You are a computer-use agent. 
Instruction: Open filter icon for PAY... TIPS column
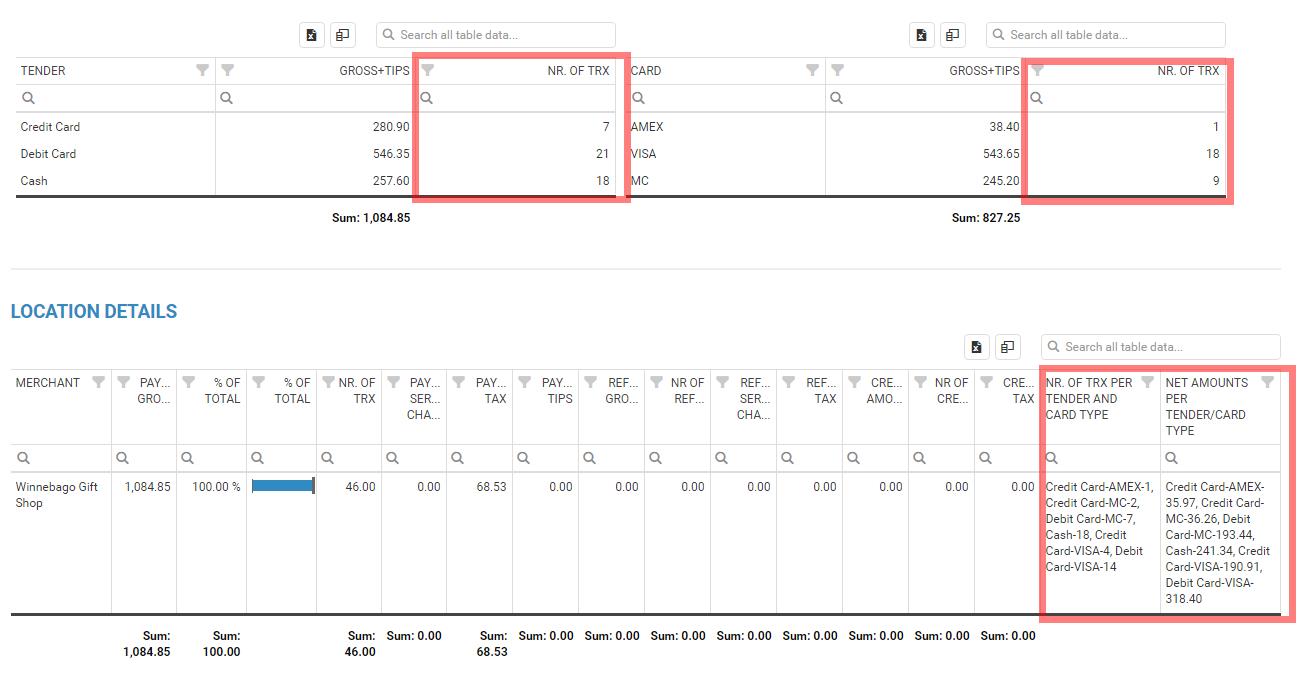[x=526, y=382]
